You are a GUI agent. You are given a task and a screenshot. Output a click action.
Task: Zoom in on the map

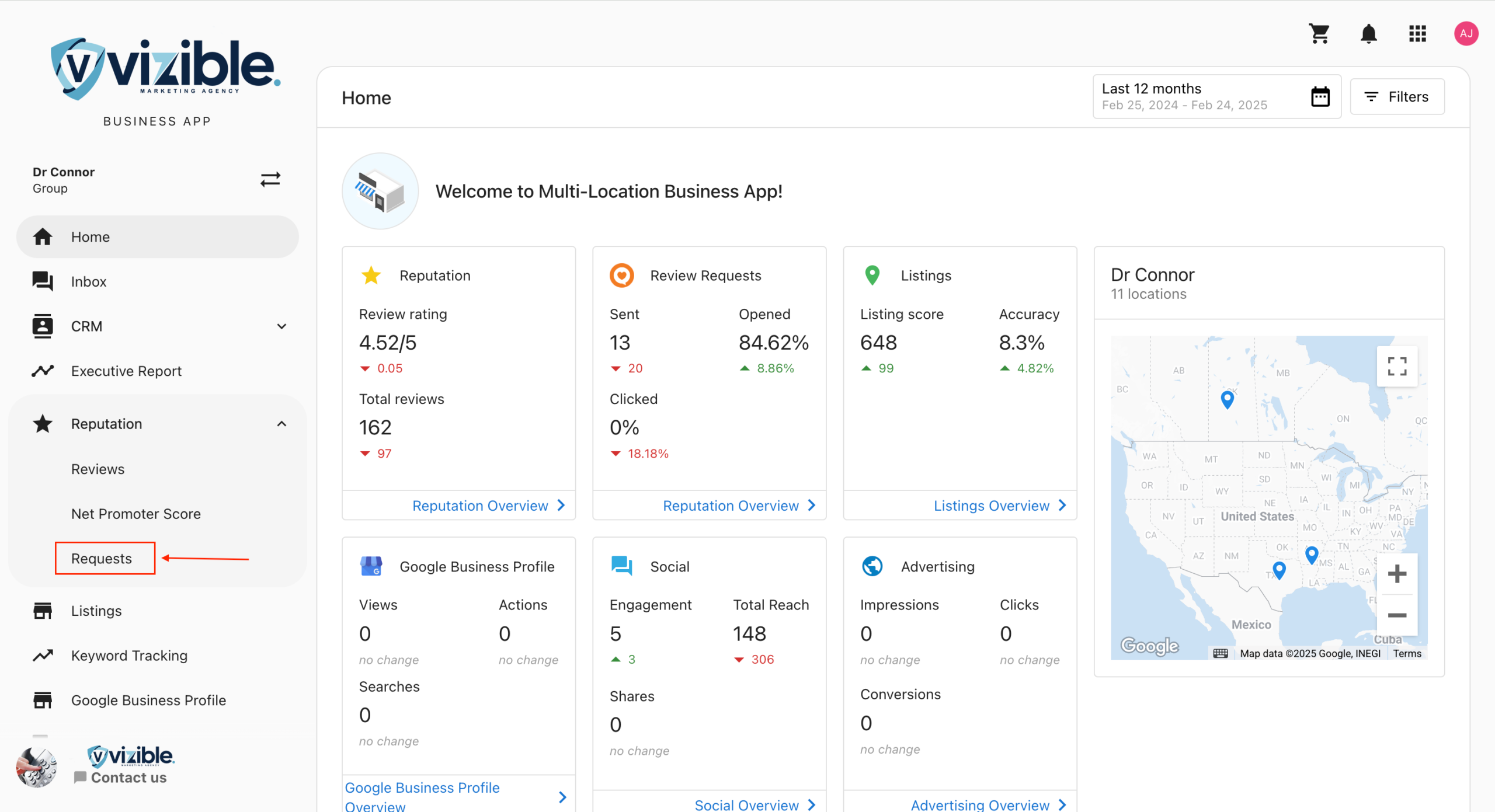[1397, 574]
